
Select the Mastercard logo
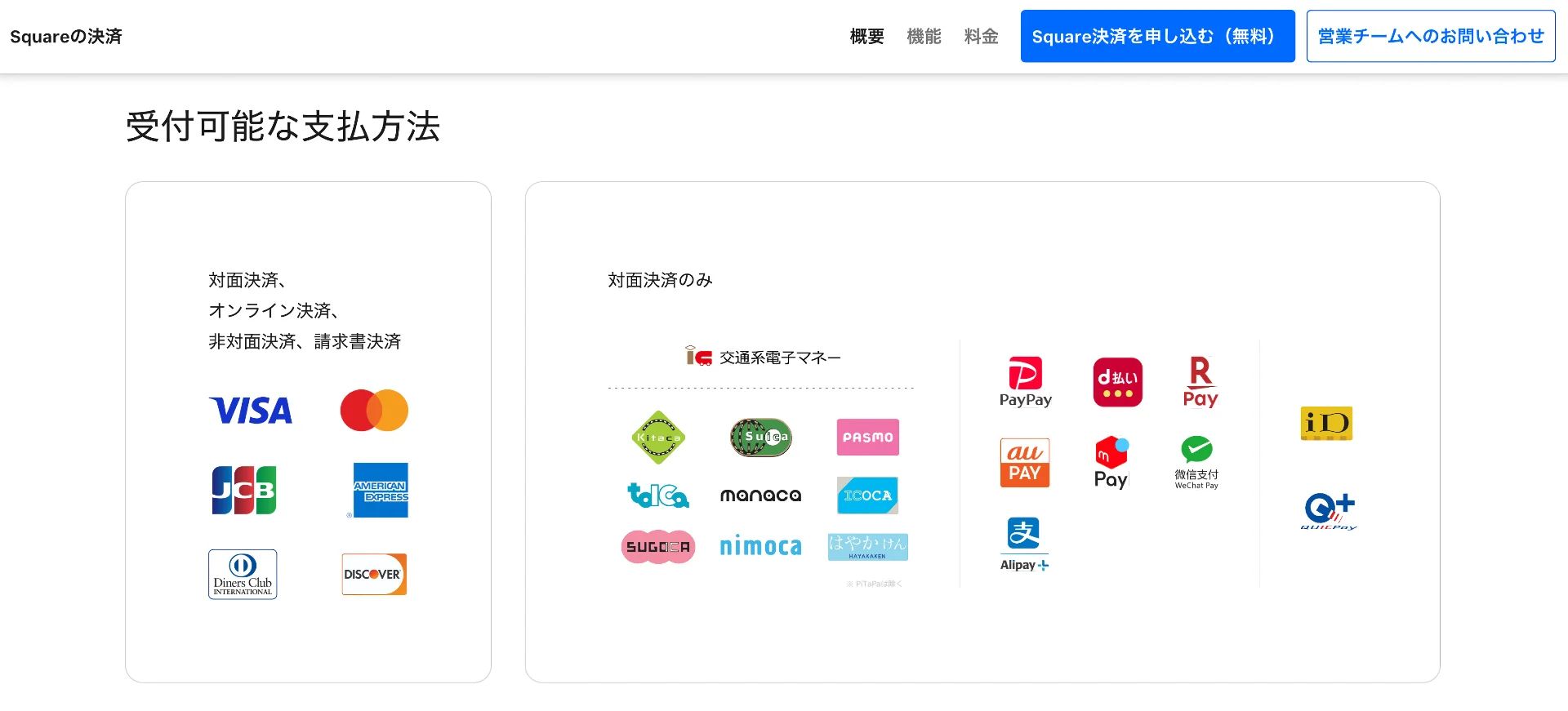tap(374, 411)
